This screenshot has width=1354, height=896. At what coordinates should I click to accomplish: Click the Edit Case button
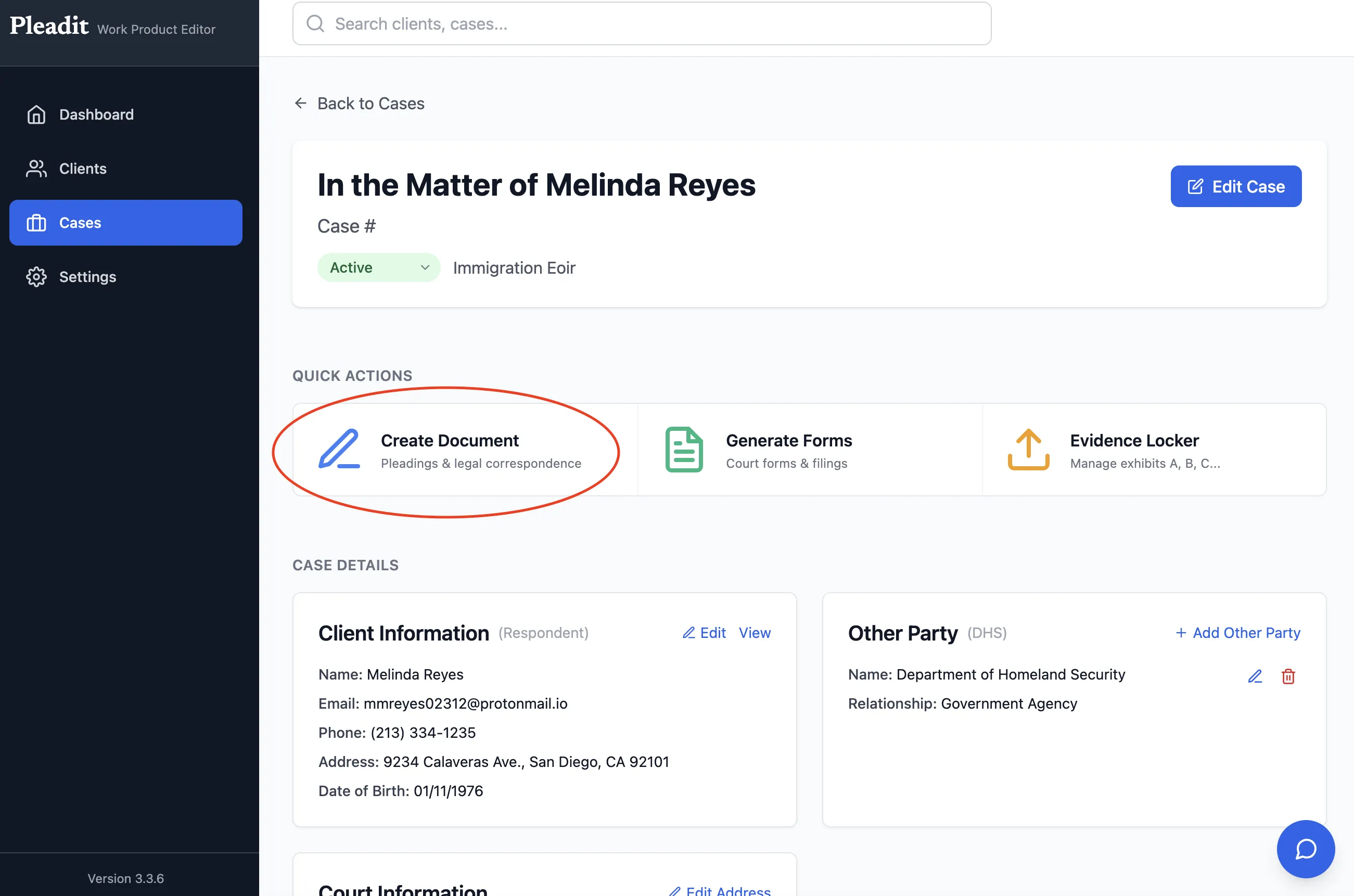1236,186
